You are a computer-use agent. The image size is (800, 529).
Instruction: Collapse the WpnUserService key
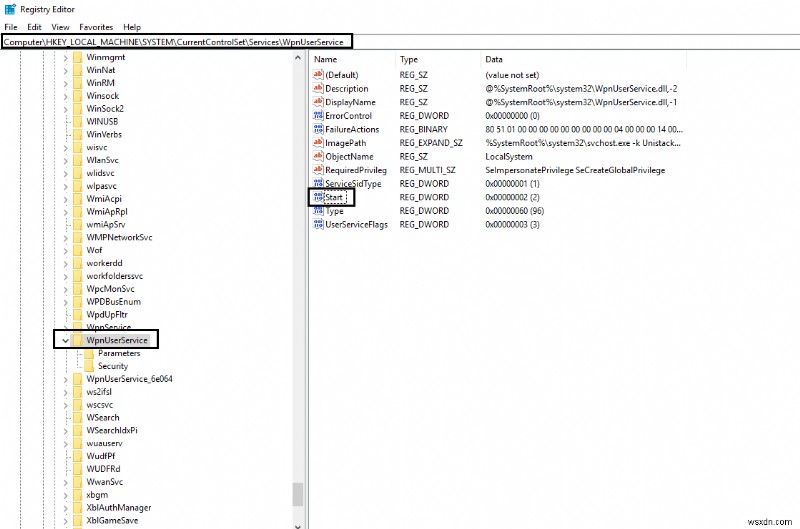coord(65,340)
